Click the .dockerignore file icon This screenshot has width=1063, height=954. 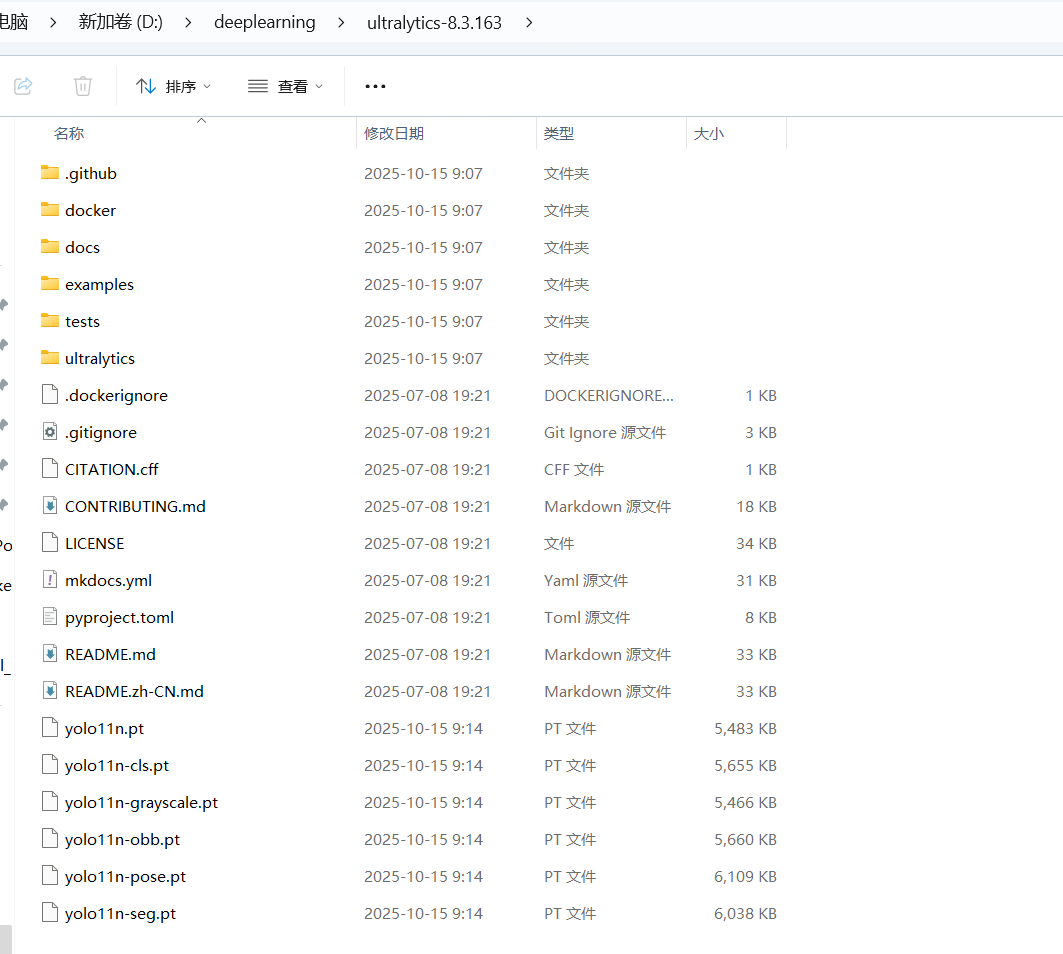coord(49,394)
